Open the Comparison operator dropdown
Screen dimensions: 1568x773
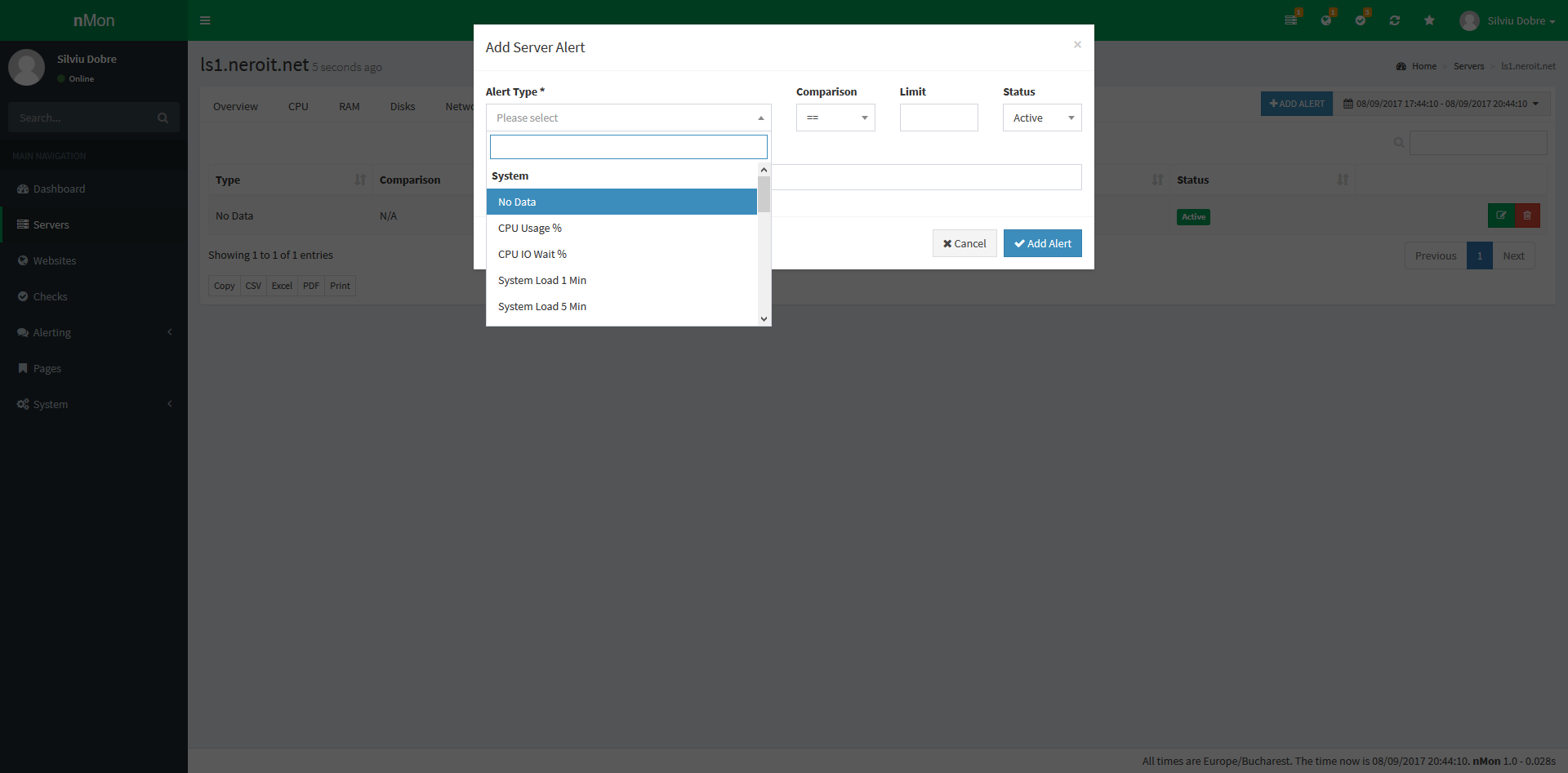[835, 118]
